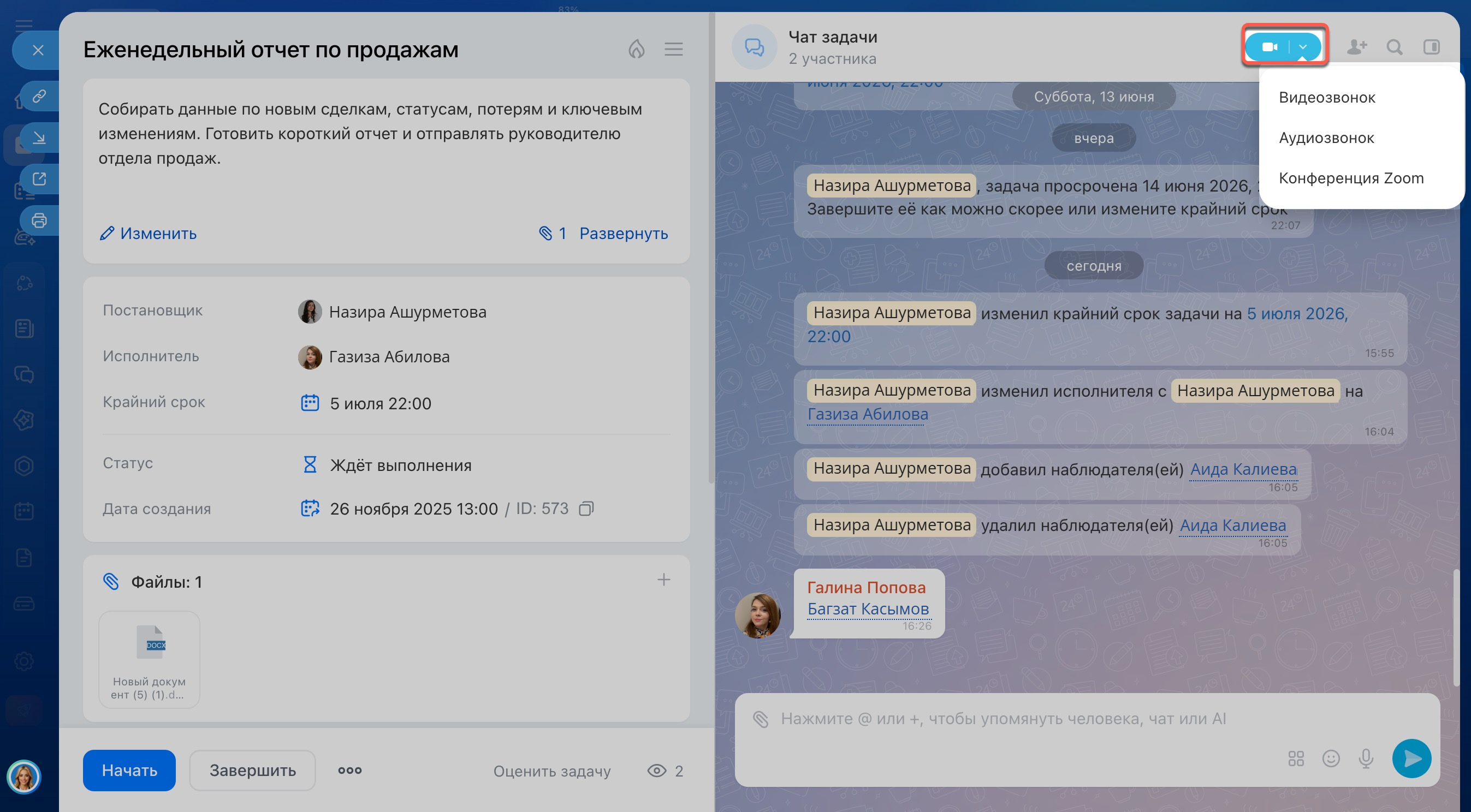Record voice message with microphone icon
Screen dimensions: 1471x812
point(1366,758)
